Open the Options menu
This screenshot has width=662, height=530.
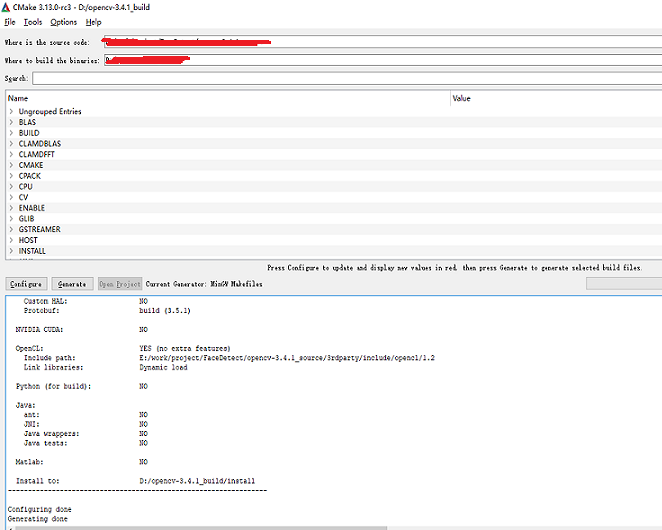point(64,22)
